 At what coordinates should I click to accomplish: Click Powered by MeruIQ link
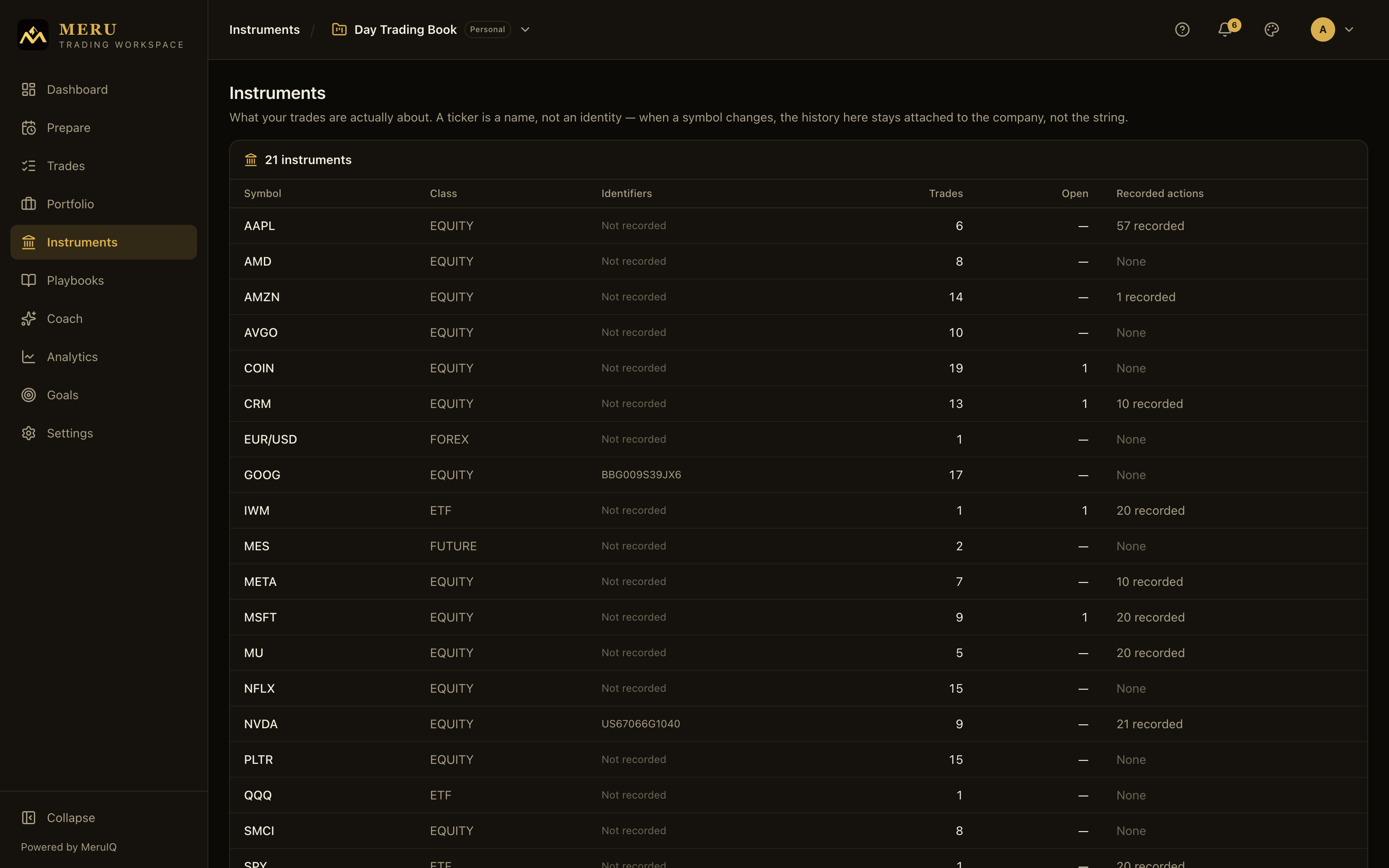(x=69, y=847)
